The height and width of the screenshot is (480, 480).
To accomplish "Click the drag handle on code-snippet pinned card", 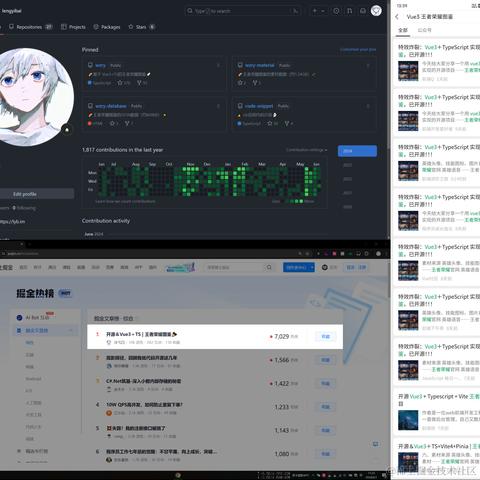I will pyautogui.click(x=368, y=106).
